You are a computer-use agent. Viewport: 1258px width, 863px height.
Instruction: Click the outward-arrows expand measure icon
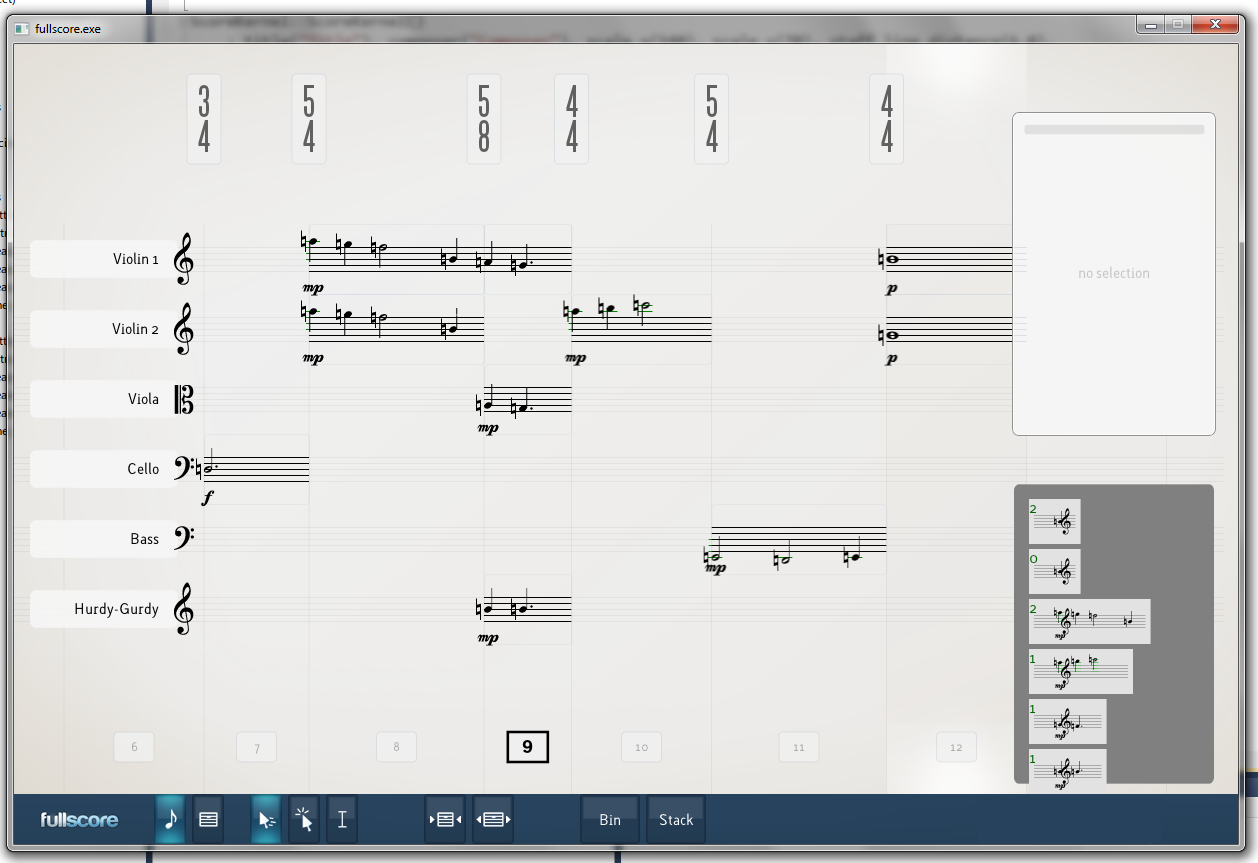tap(492, 820)
